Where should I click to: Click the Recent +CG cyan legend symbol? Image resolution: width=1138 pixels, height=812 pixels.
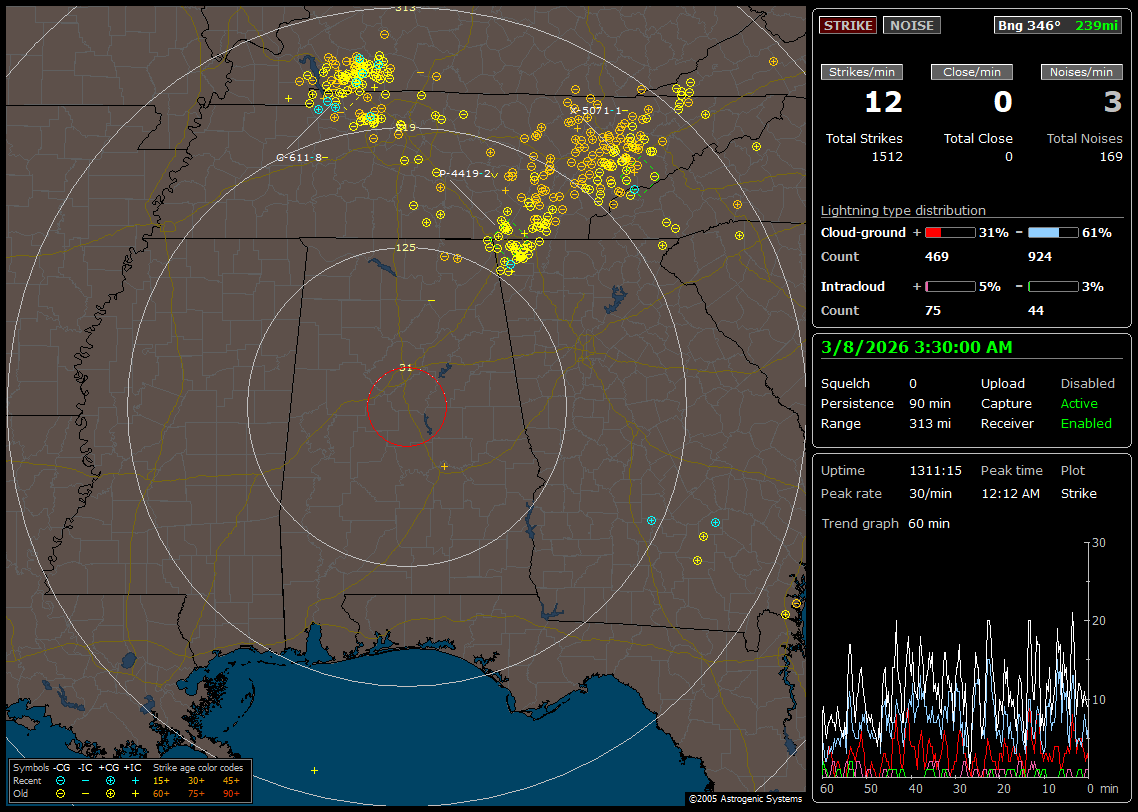coord(110,780)
